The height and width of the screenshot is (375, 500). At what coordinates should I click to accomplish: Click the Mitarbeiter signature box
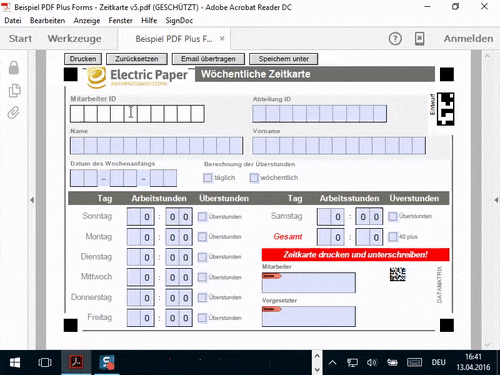coord(309,283)
